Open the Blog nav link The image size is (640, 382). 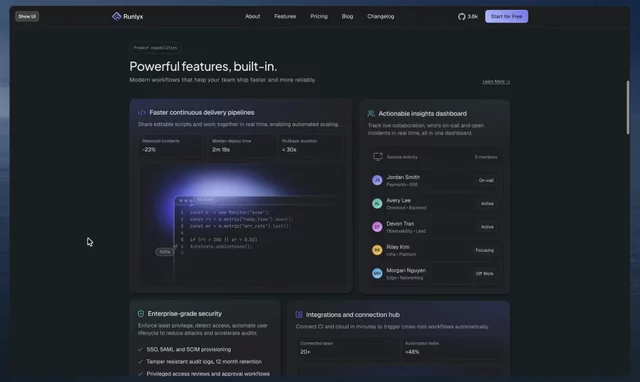(347, 17)
